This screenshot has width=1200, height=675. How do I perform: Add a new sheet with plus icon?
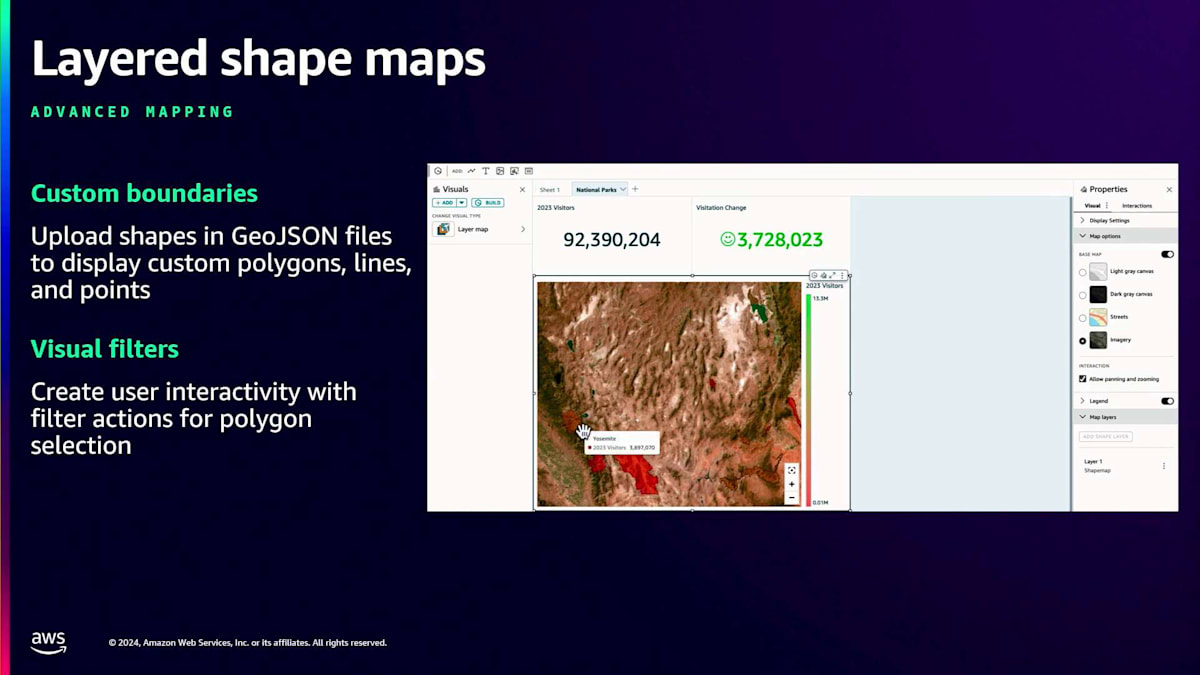[635, 189]
